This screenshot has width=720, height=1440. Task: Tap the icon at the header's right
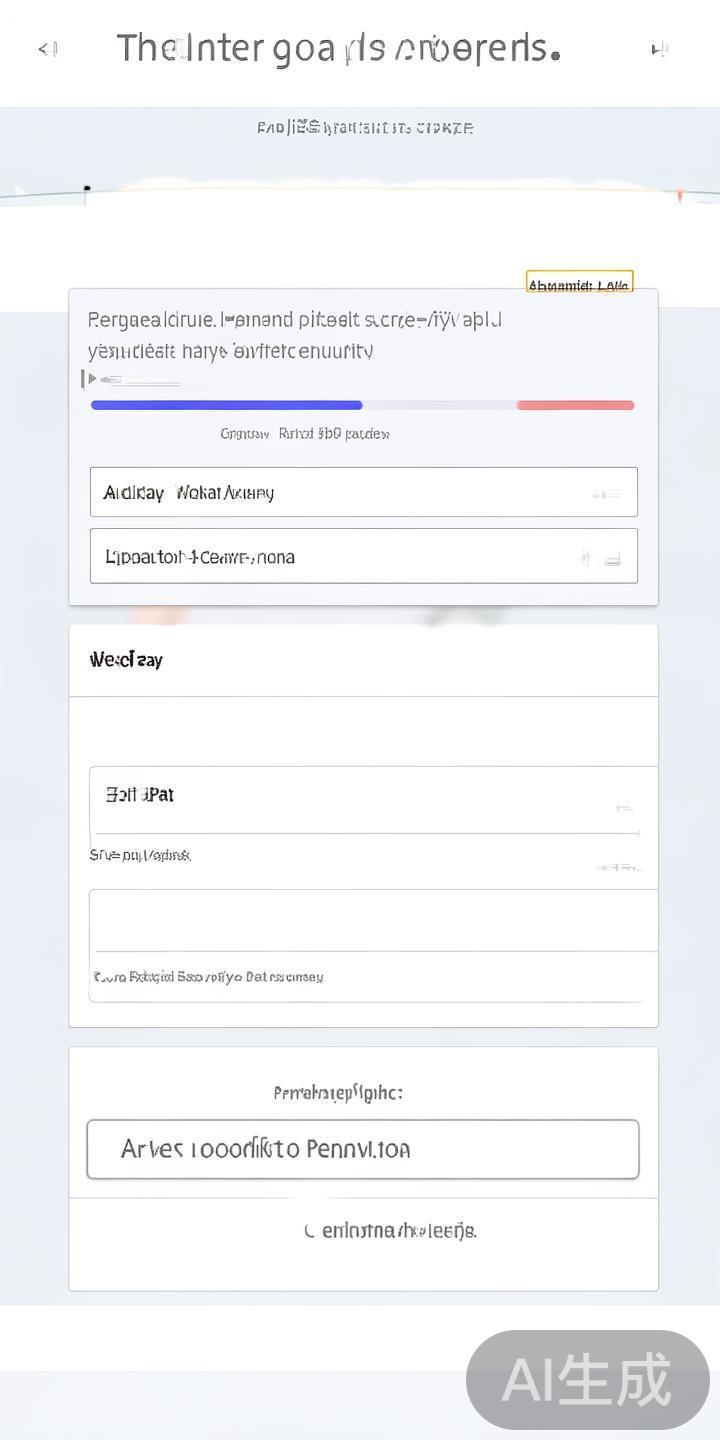[659, 48]
